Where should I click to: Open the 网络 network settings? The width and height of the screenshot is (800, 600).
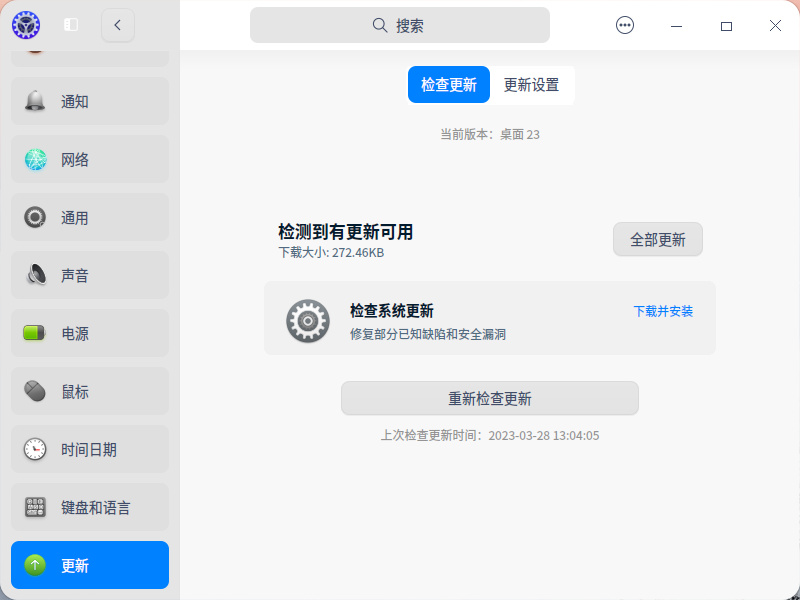click(89, 158)
